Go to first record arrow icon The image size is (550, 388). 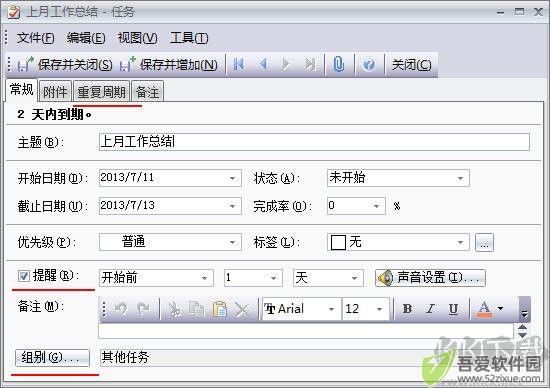[x=239, y=64]
